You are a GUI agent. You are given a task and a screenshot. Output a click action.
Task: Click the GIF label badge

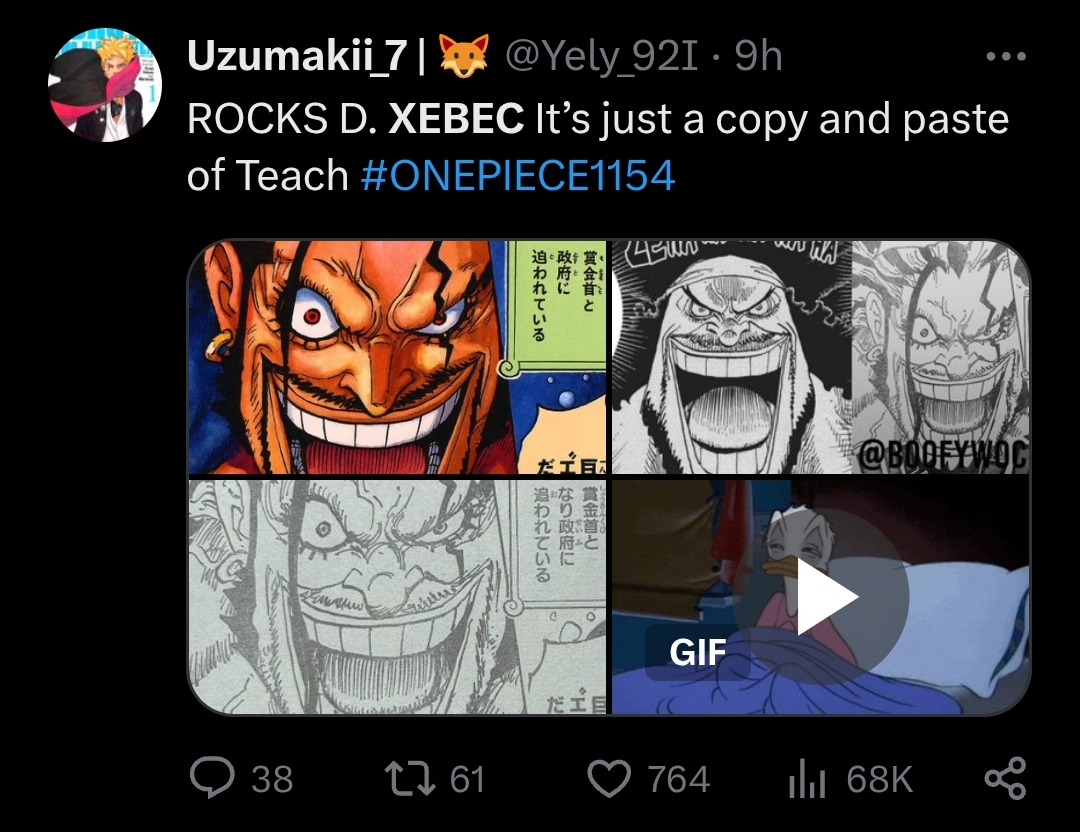697,652
